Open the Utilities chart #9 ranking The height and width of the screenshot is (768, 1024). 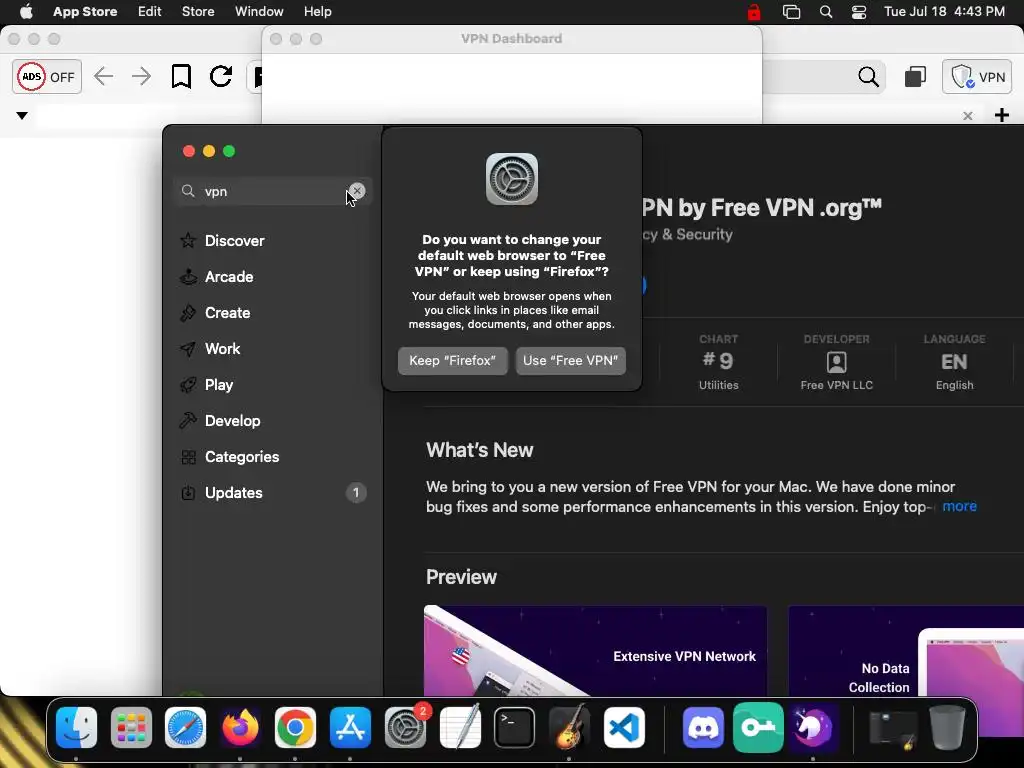(718, 362)
